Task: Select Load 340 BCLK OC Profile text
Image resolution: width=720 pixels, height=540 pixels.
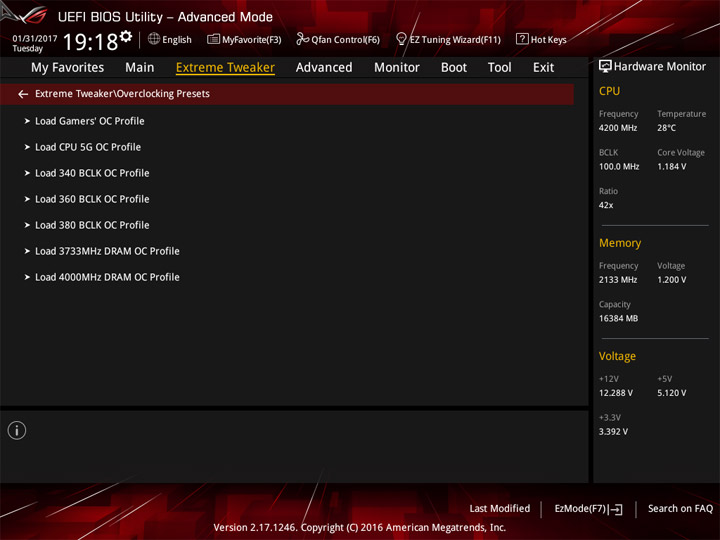Action: 92,173
